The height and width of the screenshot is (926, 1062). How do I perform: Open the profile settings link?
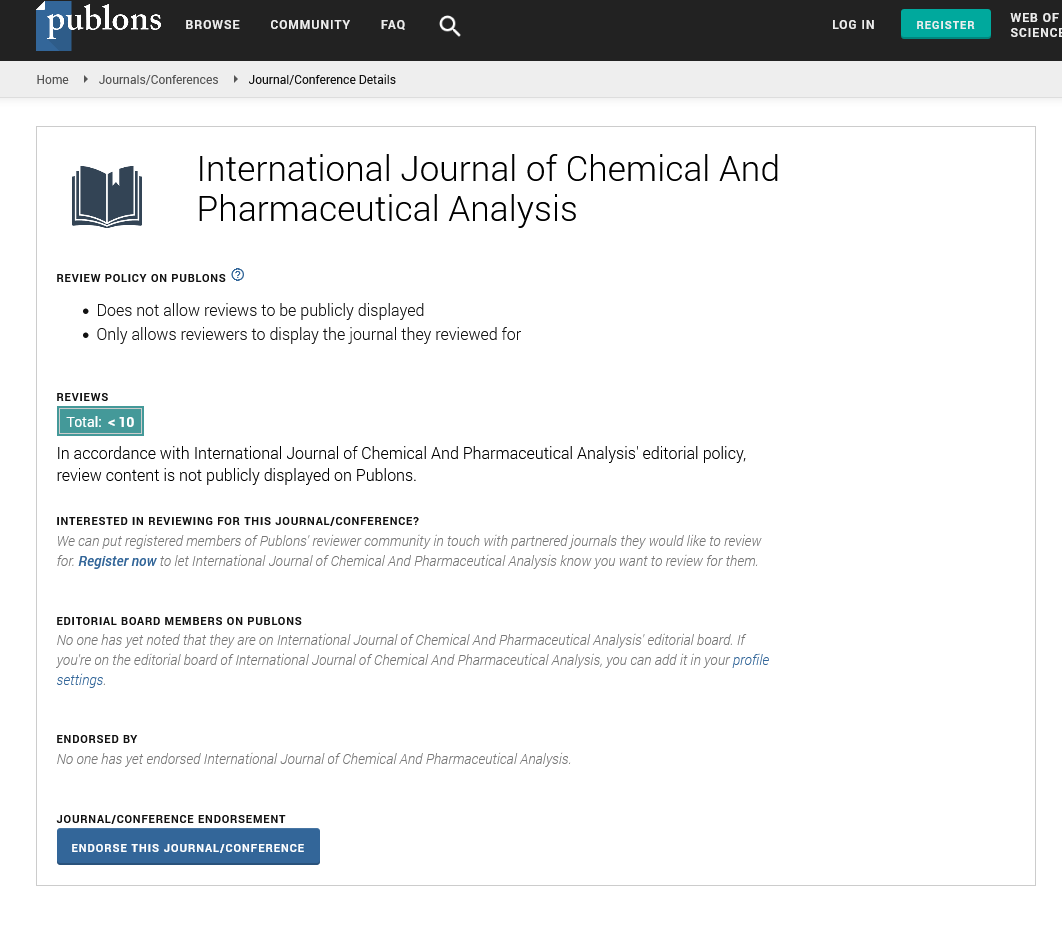click(x=750, y=660)
